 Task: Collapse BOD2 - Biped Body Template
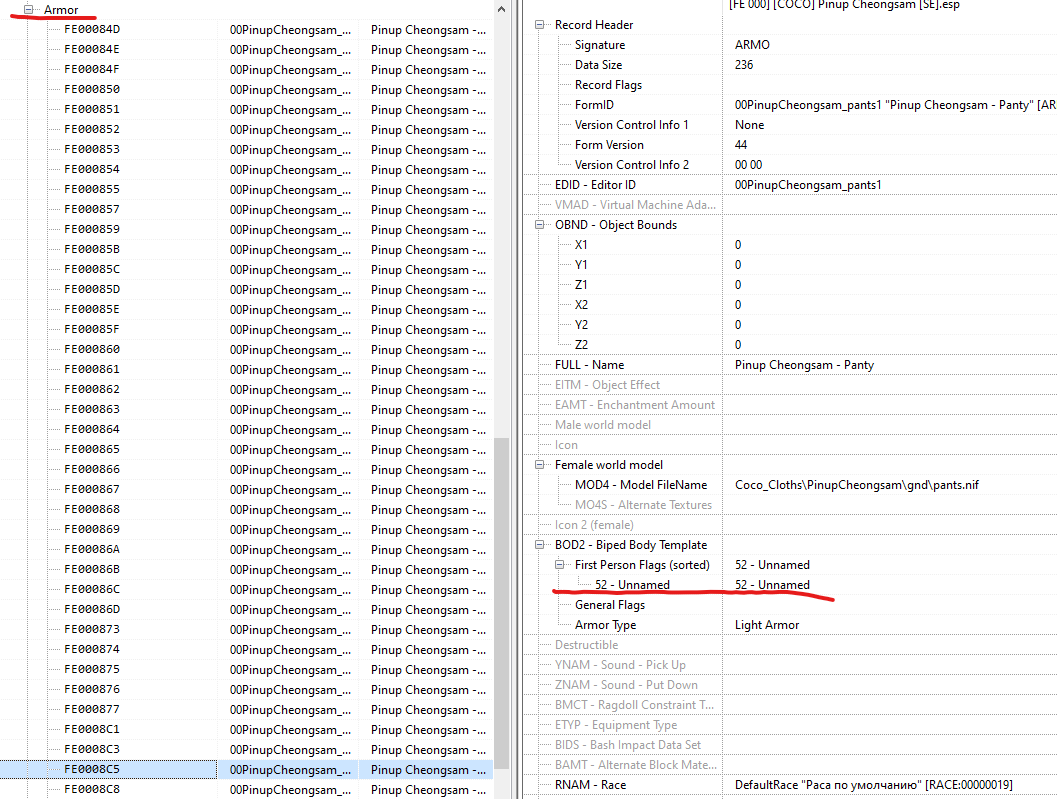tap(539, 545)
